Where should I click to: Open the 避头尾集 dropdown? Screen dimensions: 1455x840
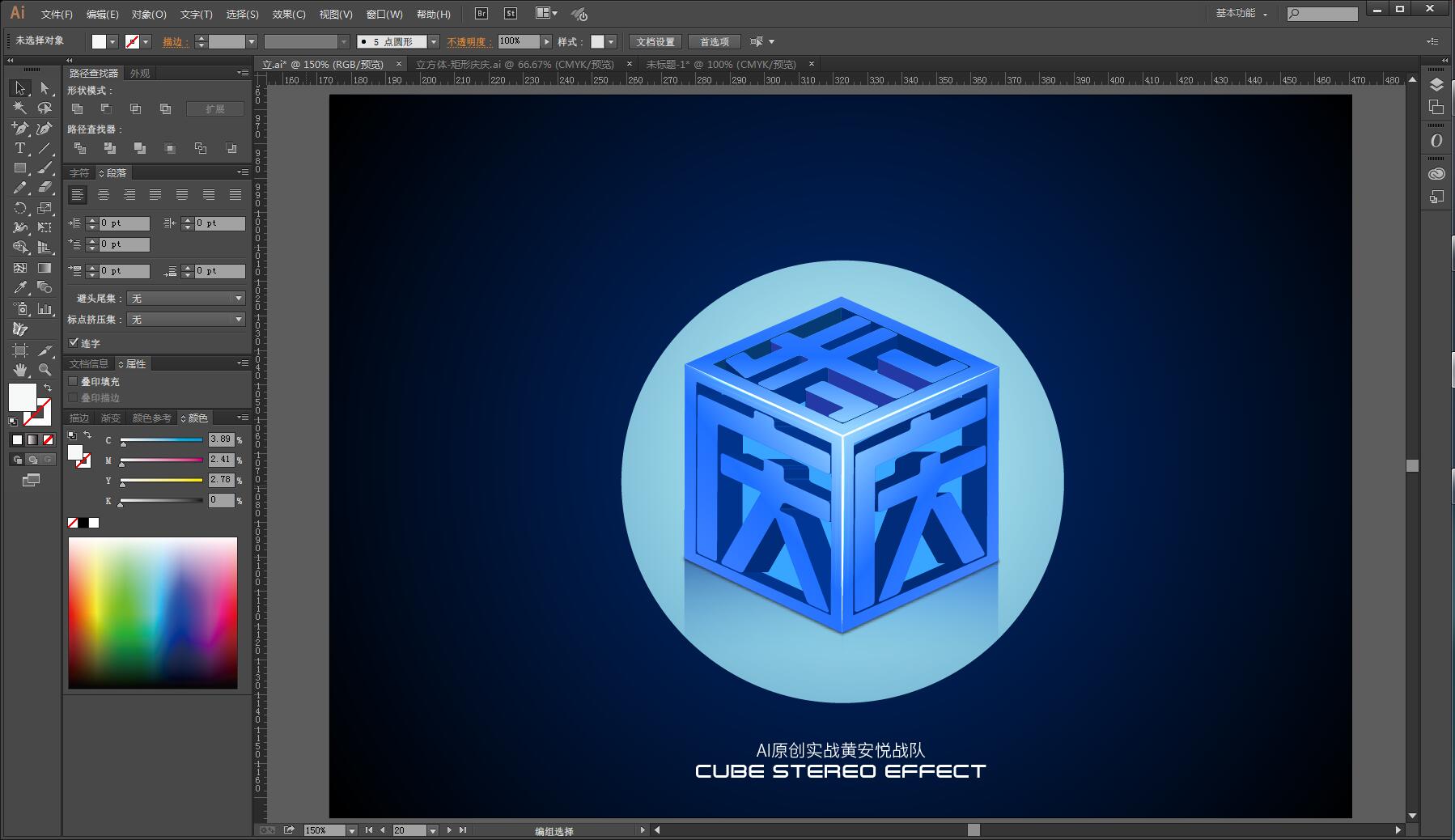pyautogui.click(x=185, y=299)
